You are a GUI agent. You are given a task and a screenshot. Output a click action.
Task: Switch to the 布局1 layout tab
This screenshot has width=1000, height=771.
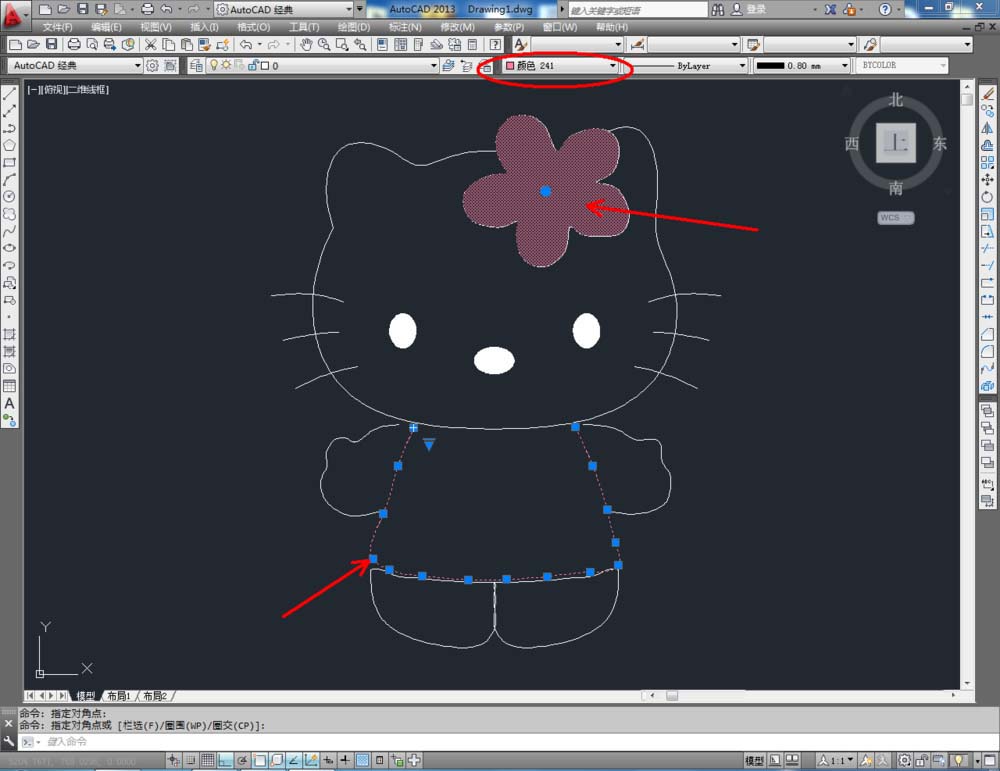(x=118, y=696)
